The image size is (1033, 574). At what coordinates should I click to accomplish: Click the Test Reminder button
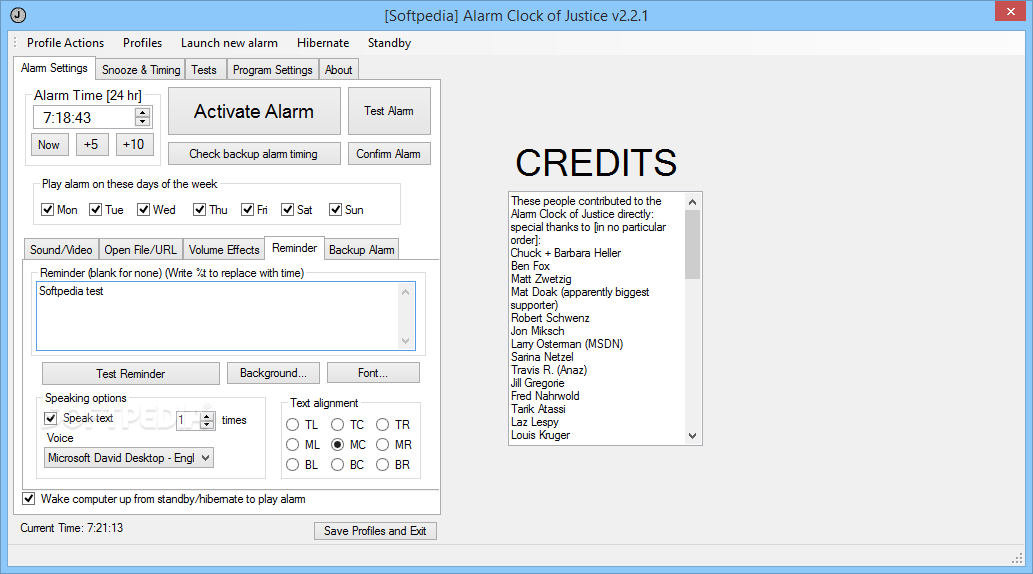coord(130,374)
